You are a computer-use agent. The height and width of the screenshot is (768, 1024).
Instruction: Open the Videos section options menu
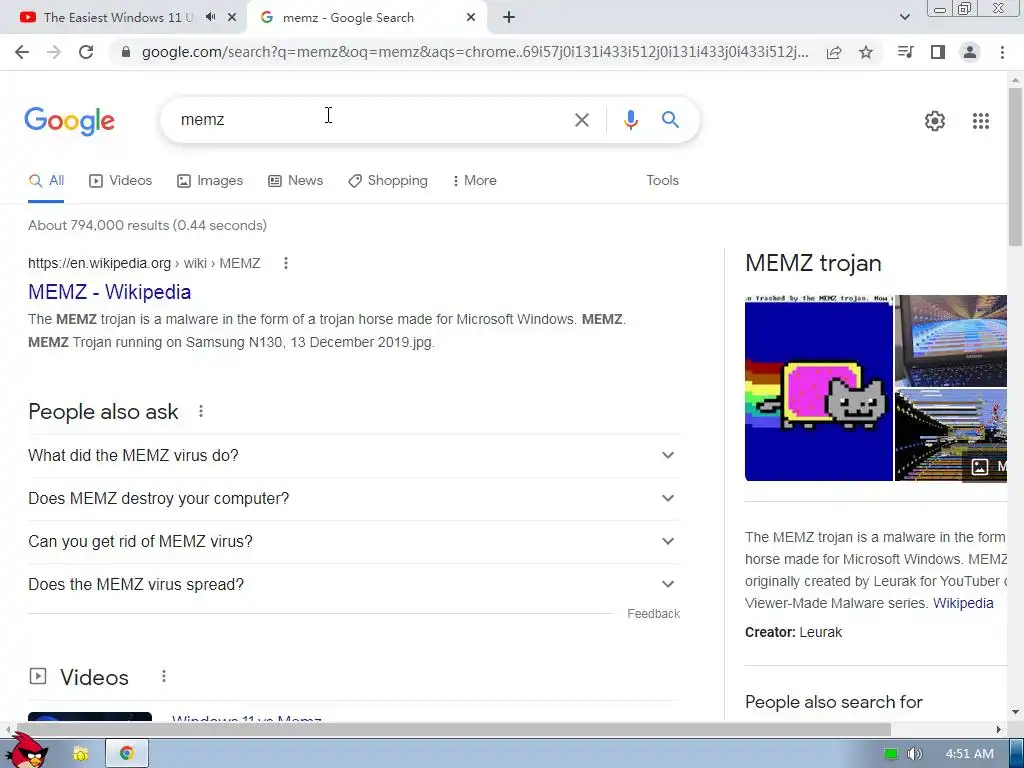click(164, 677)
